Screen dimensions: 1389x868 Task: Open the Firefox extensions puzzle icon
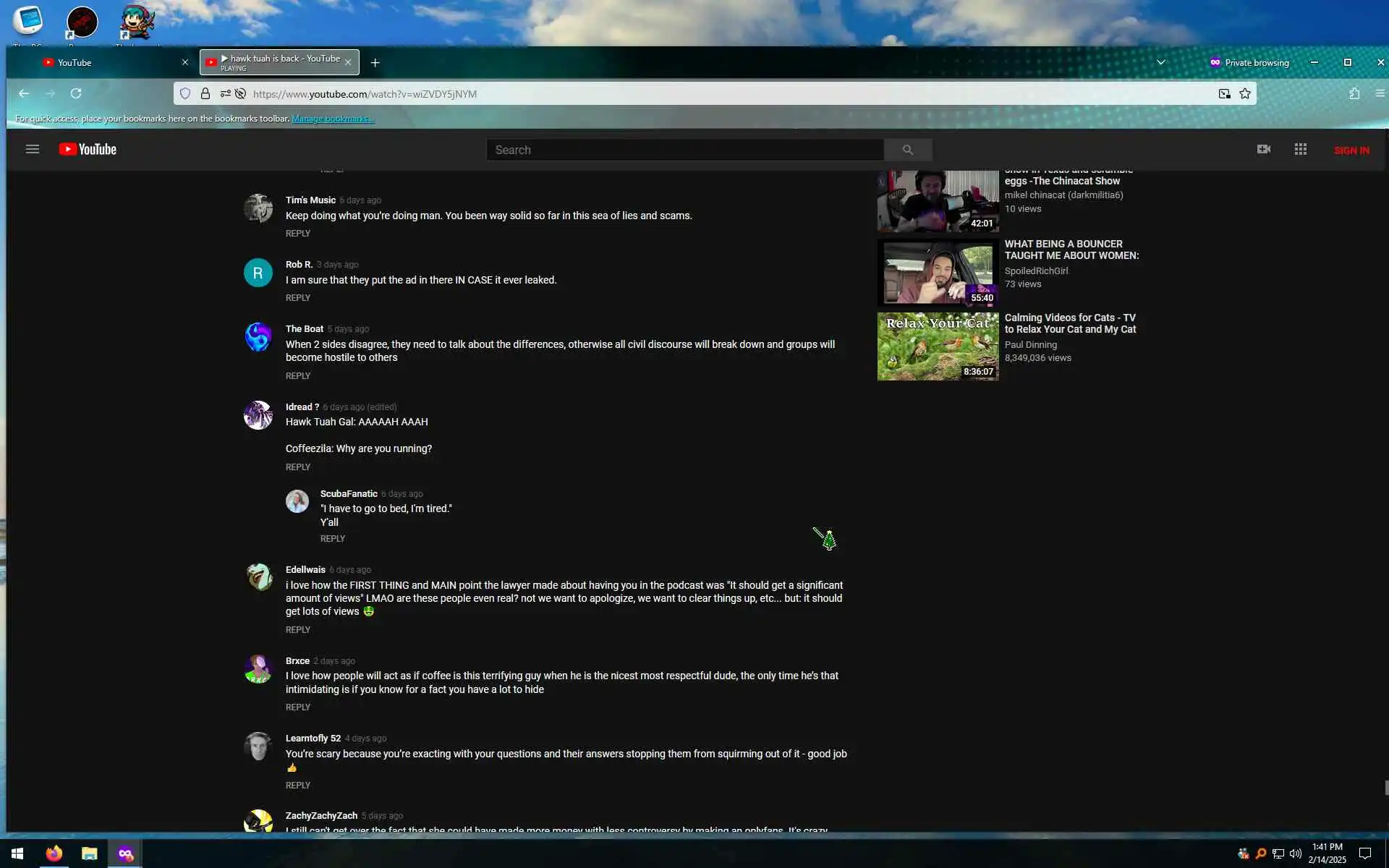[x=1354, y=94]
